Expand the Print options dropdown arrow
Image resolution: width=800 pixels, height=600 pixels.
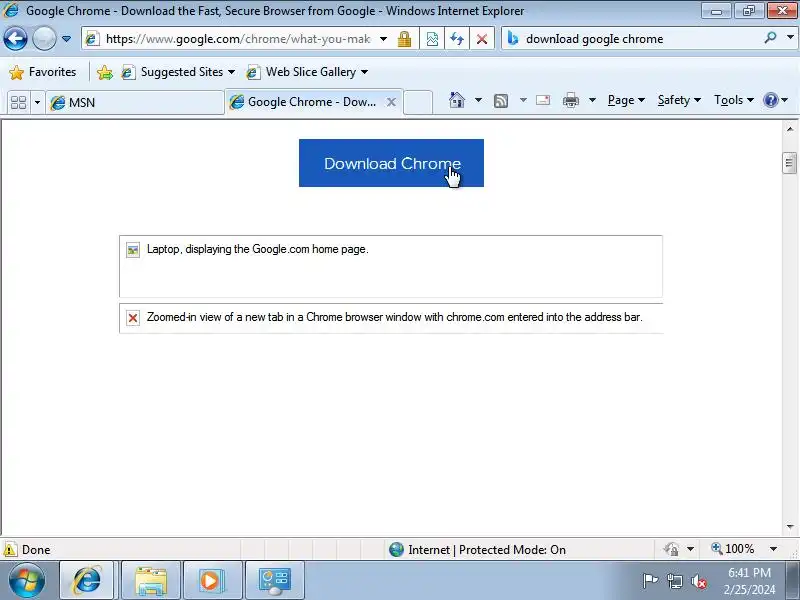[592, 100]
